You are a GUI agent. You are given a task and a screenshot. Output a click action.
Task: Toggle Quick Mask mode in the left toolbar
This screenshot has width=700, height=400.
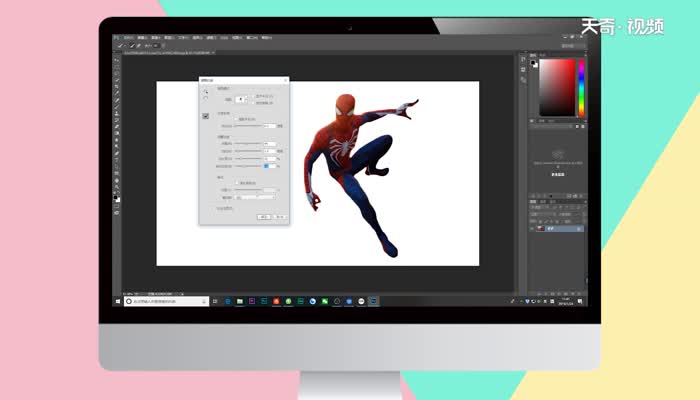tap(117, 206)
